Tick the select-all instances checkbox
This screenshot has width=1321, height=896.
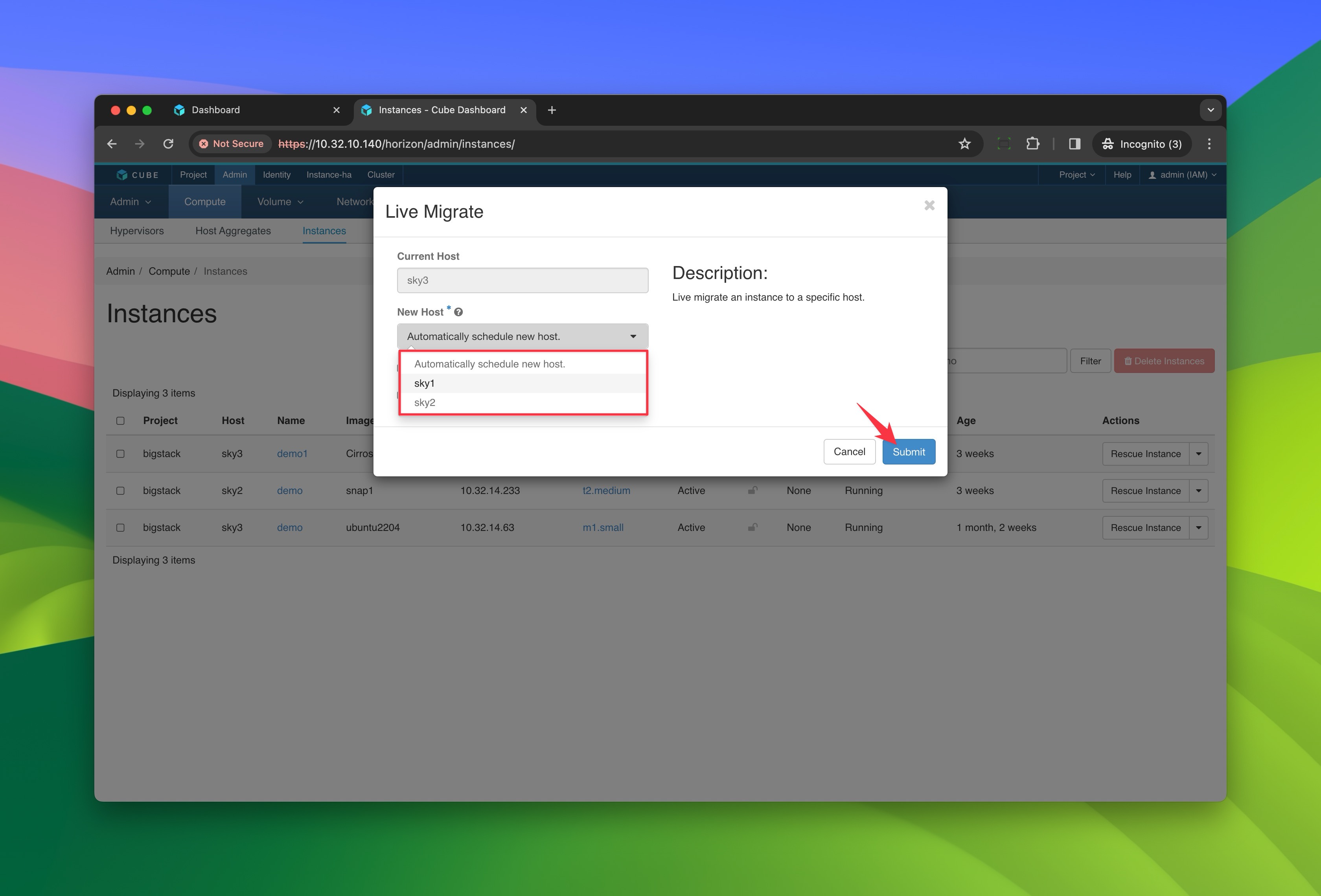[121, 421]
